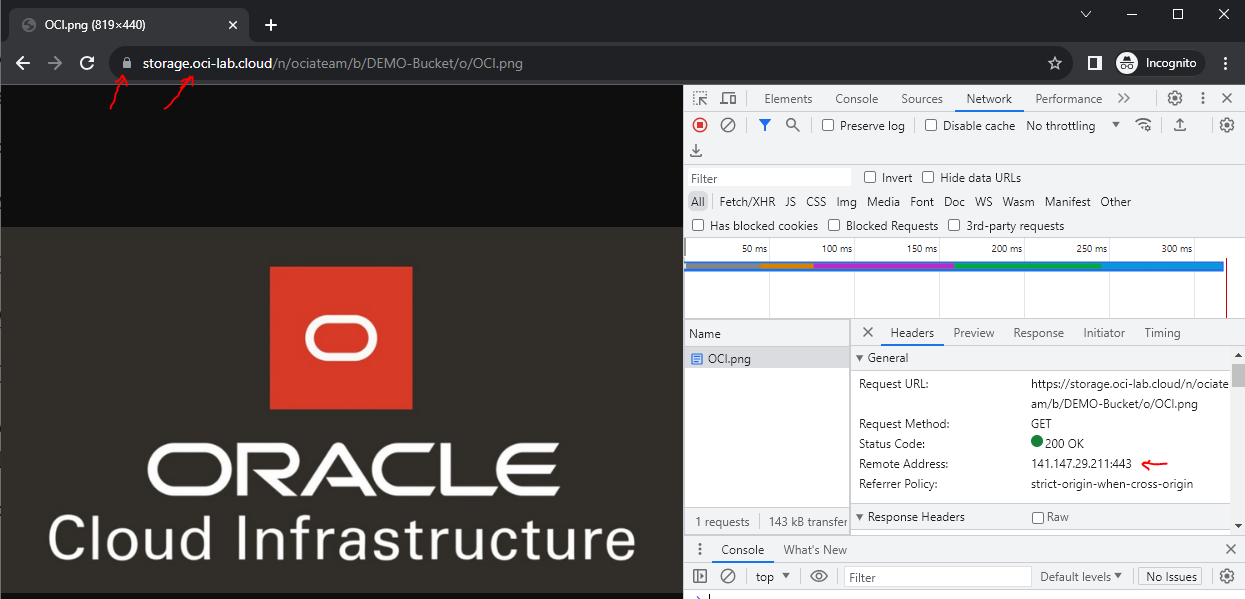Click the network timeline overview bar

click(x=953, y=266)
